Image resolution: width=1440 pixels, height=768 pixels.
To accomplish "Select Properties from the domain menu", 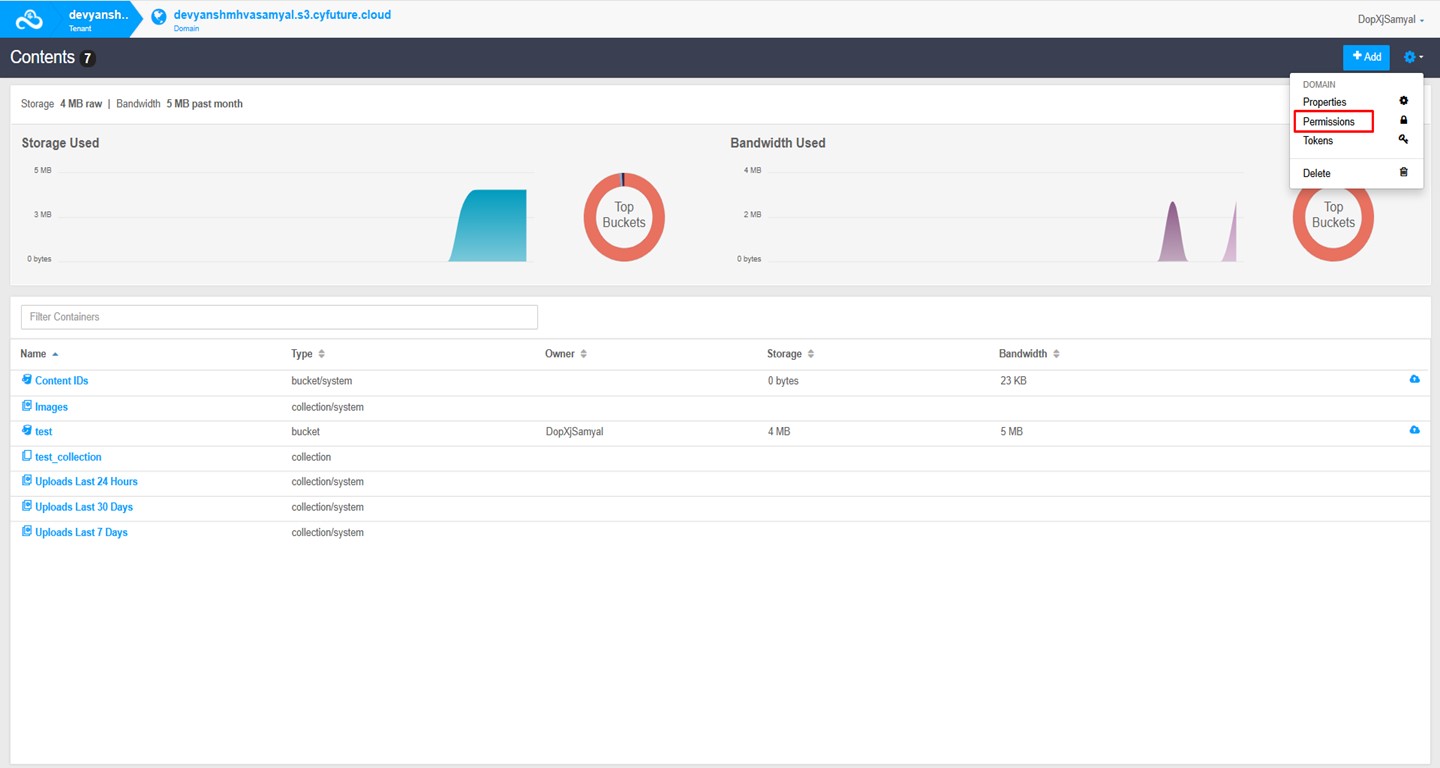I will click(x=1324, y=102).
